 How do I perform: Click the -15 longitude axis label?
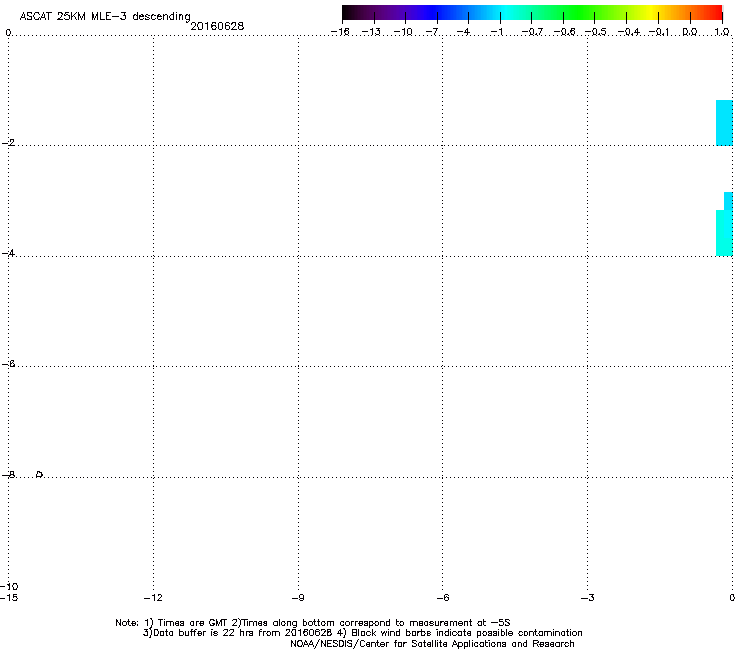9,598
